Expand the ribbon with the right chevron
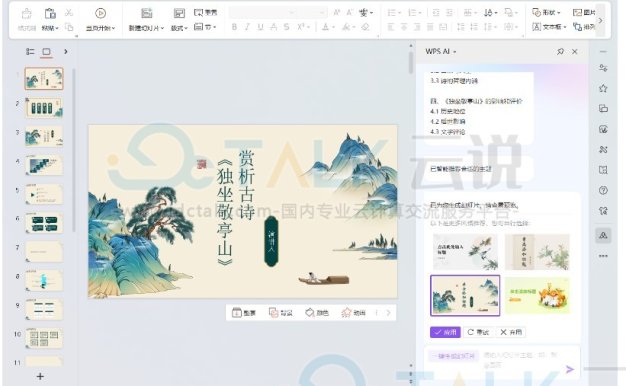 click(600, 20)
